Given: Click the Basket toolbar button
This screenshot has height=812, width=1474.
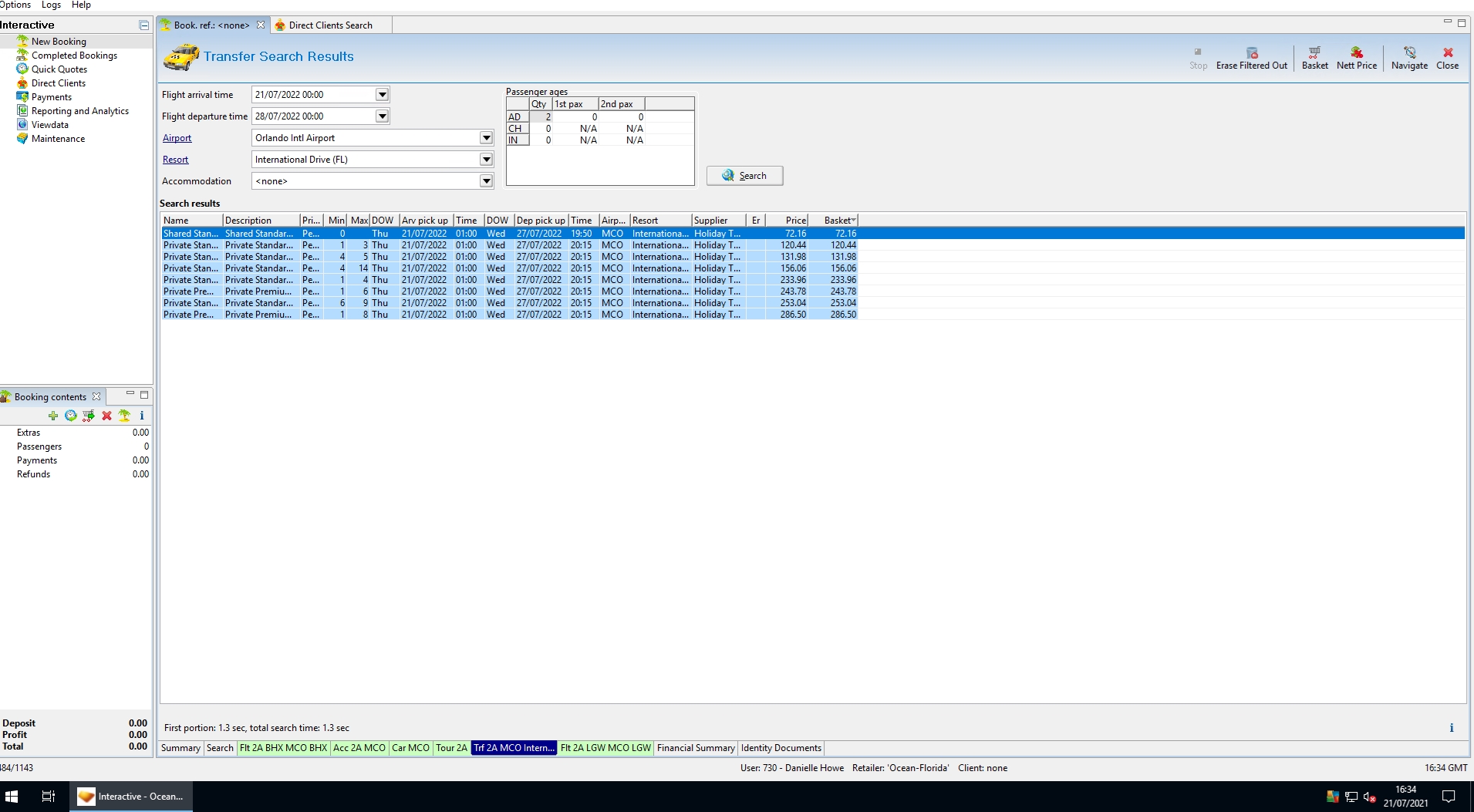Looking at the screenshot, I should [x=1315, y=58].
